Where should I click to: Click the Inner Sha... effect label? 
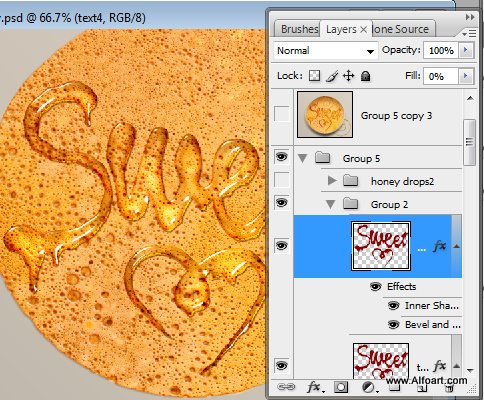tap(432, 306)
